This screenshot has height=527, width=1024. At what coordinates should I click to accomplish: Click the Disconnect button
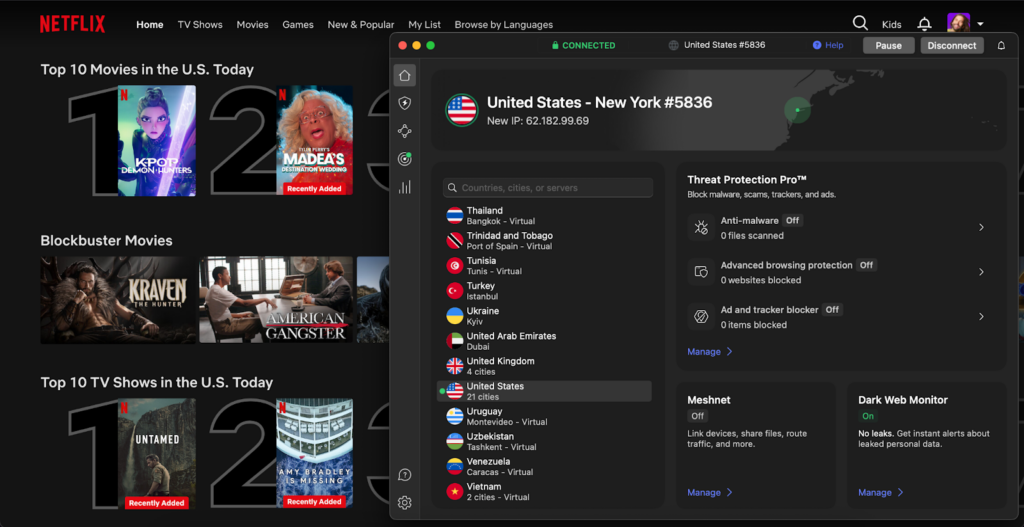(952, 46)
